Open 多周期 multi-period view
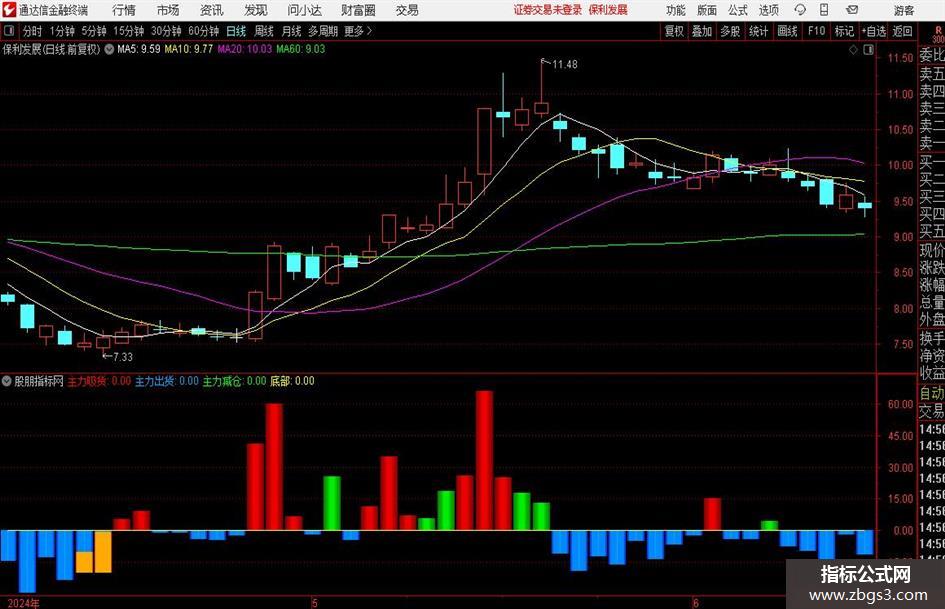 coord(323,31)
